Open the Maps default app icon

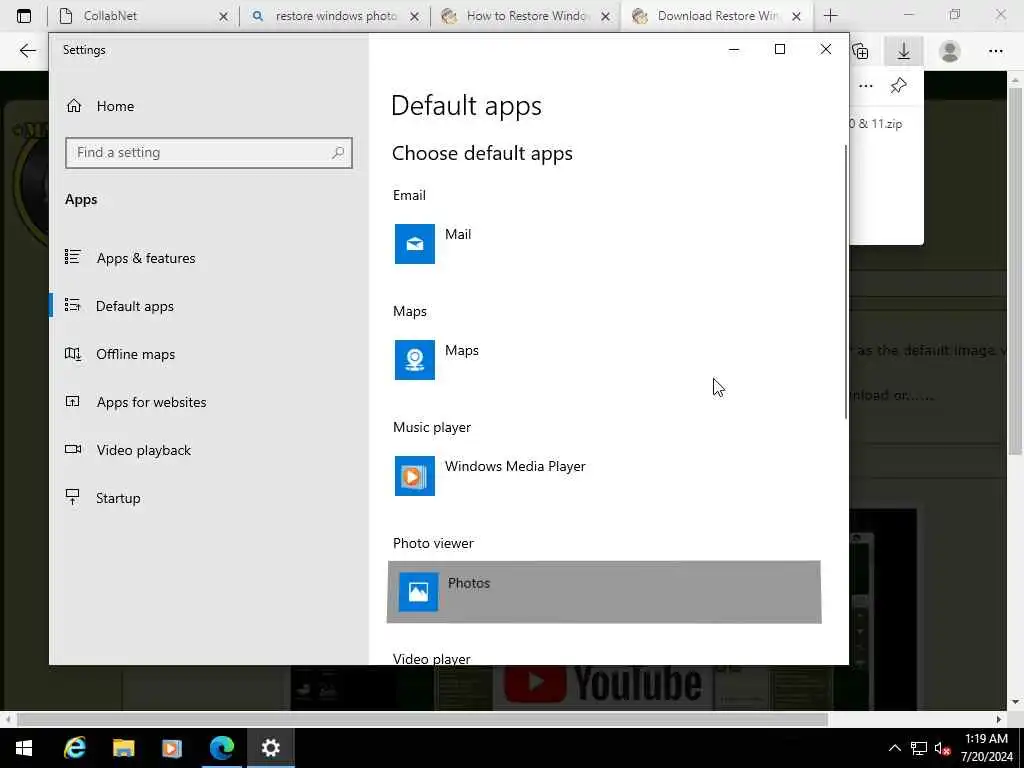coord(415,360)
